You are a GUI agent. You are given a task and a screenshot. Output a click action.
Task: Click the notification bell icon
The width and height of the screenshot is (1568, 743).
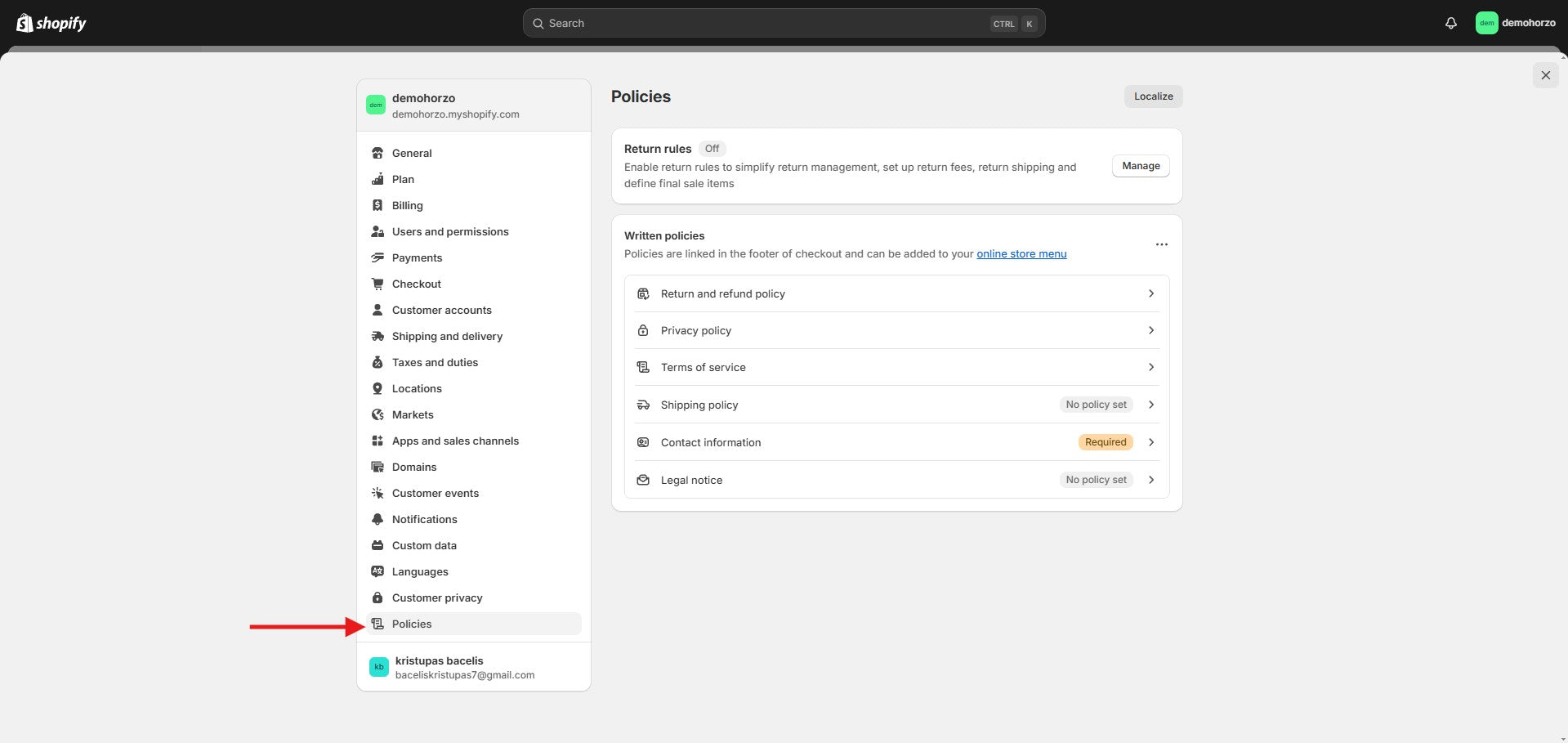coord(1450,23)
